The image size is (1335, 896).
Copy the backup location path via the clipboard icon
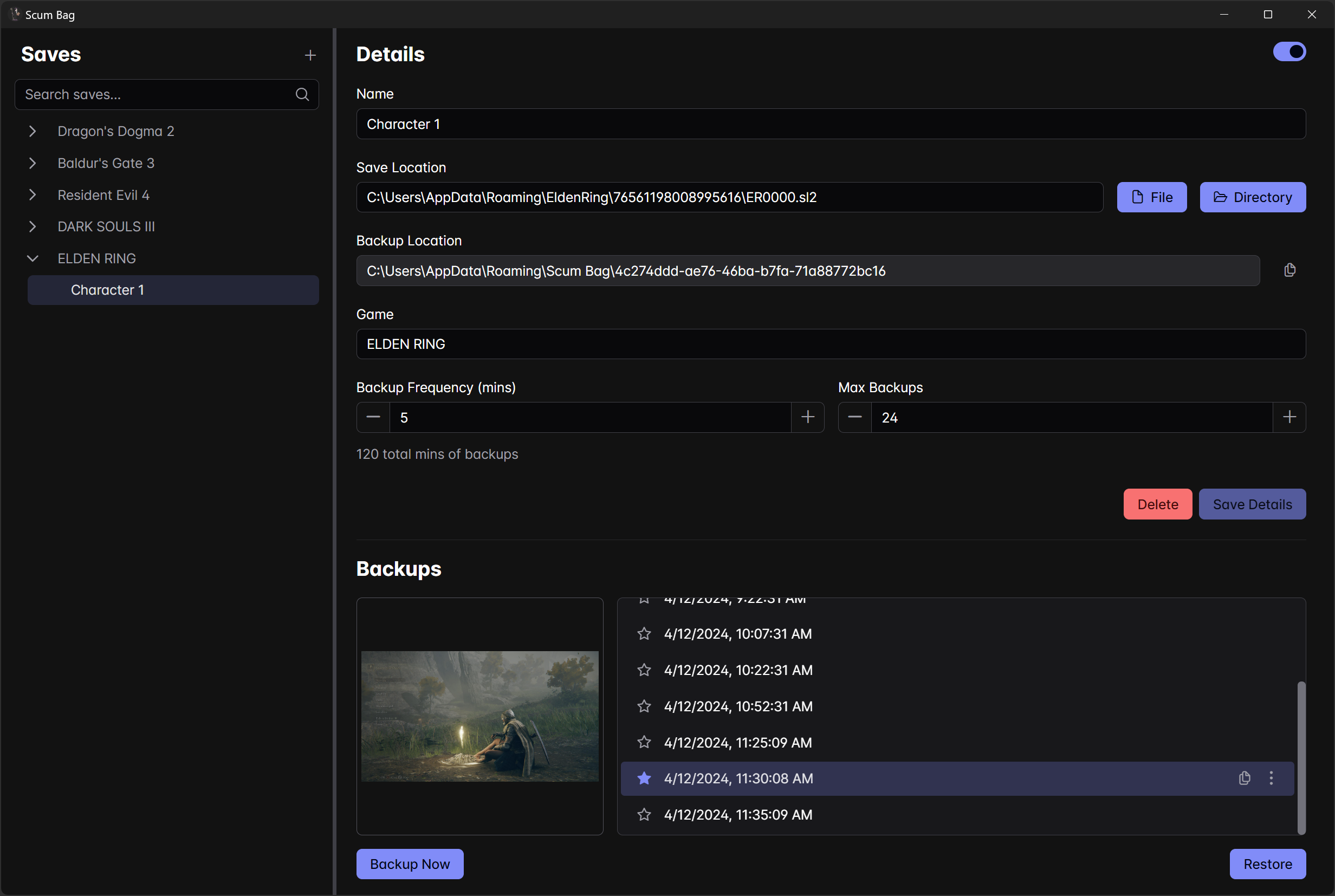[1289, 270]
